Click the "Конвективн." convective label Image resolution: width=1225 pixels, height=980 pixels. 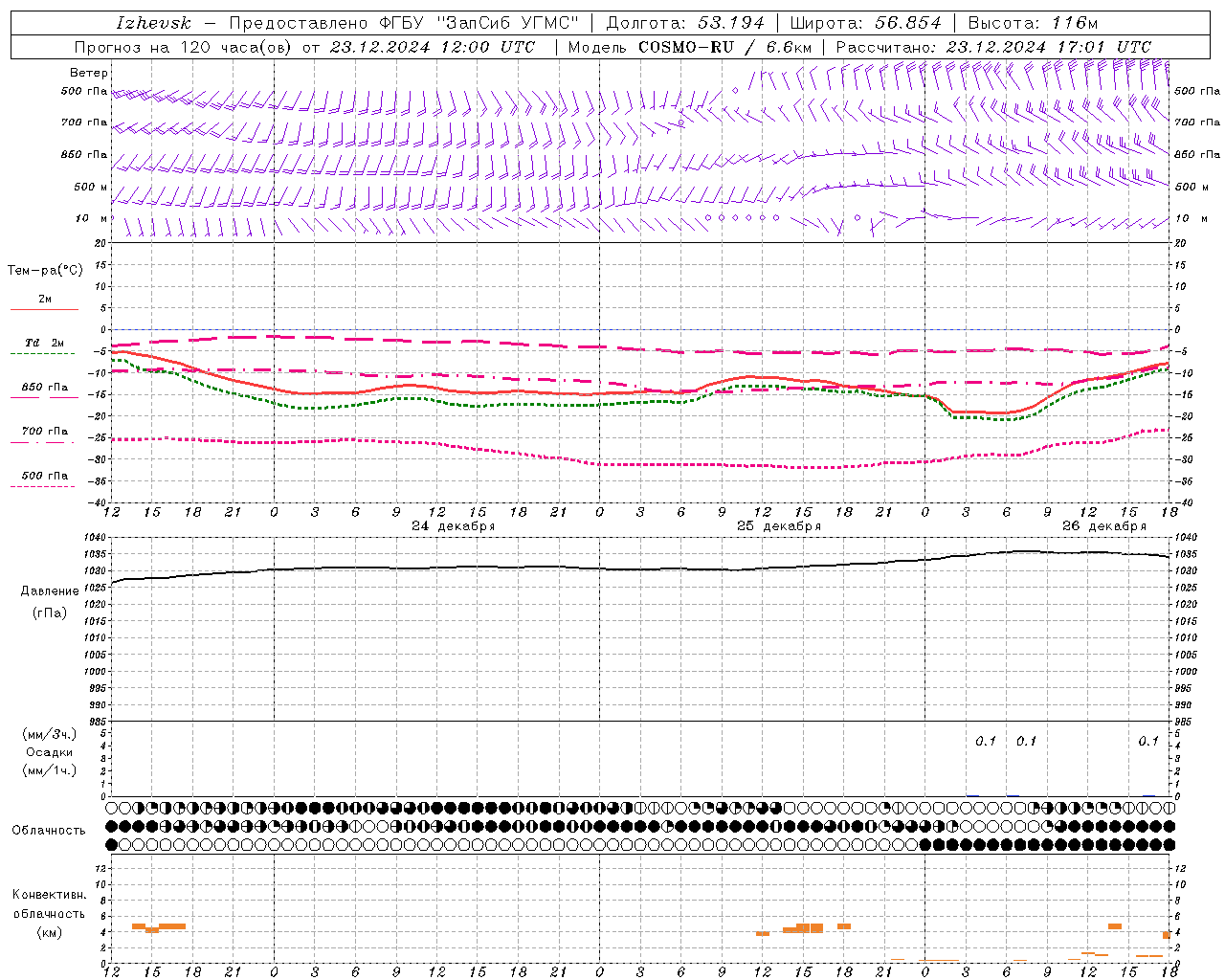[x=50, y=895]
